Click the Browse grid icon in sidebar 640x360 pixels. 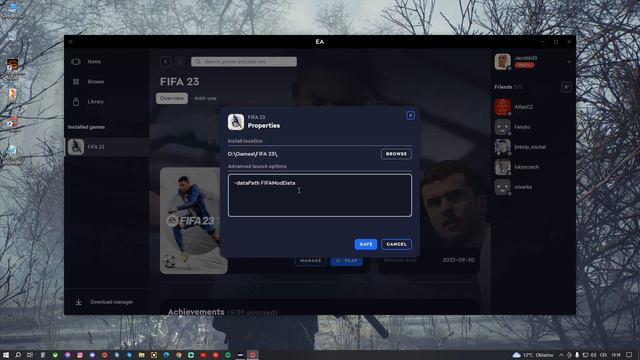point(76,82)
